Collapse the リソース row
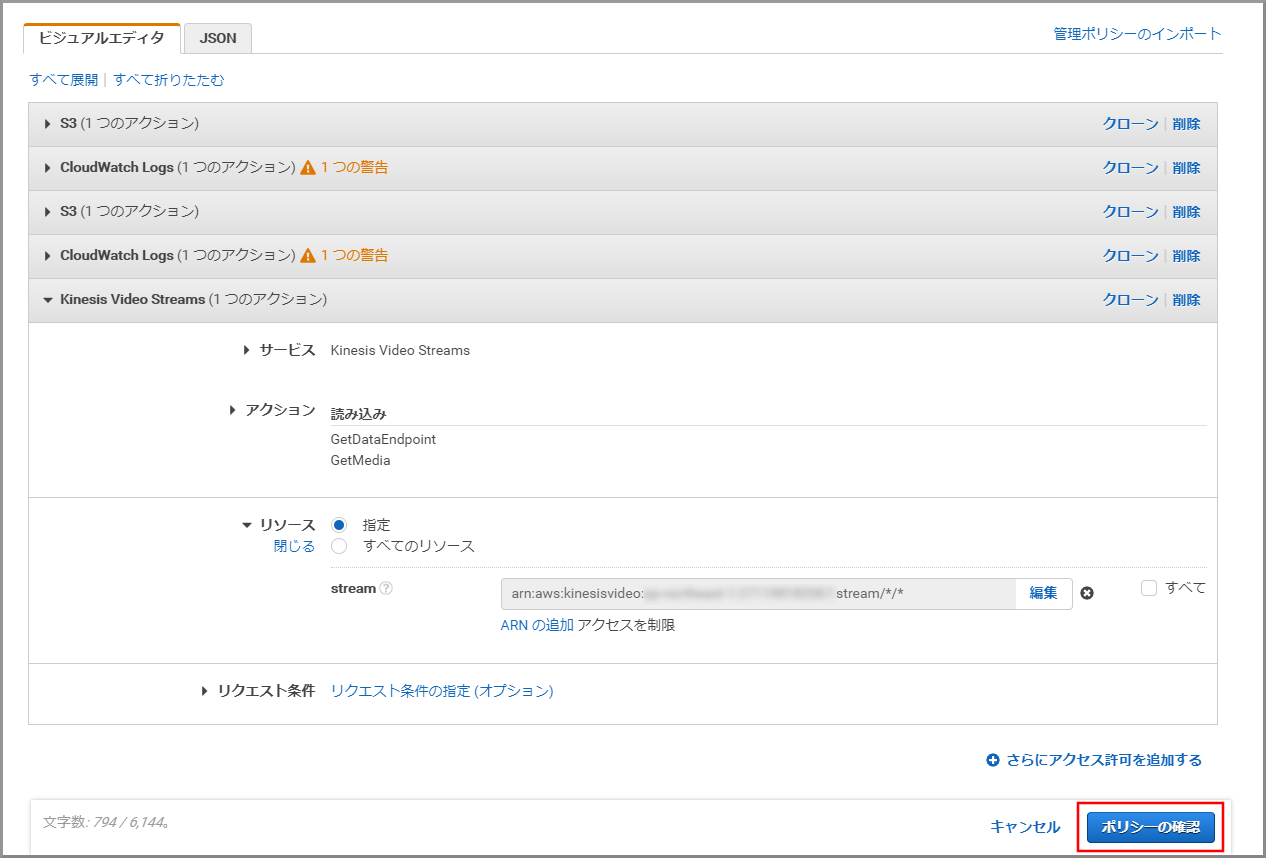Screen dimensions: 1266x858 click(x=247, y=525)
